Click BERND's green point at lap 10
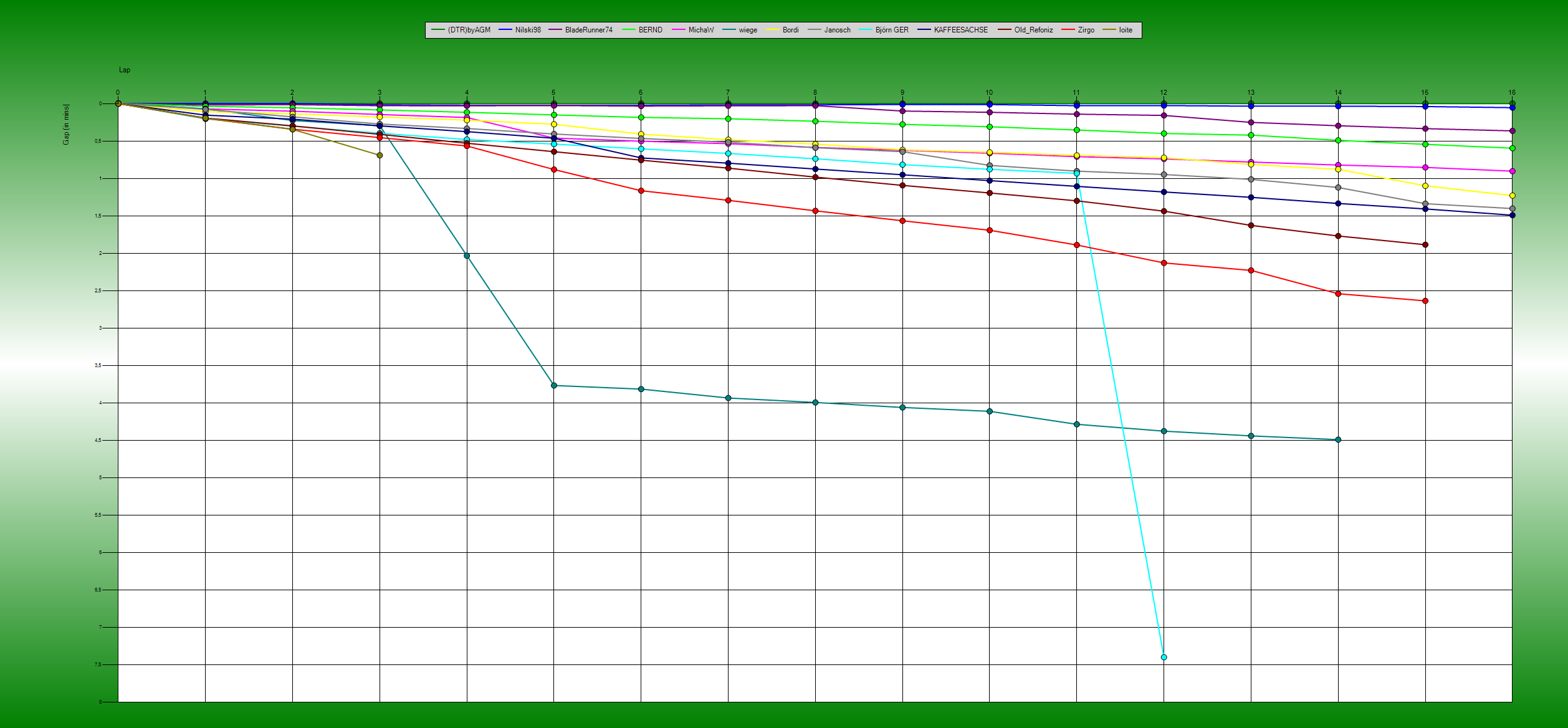1568x728 pixels. (990, 127)
